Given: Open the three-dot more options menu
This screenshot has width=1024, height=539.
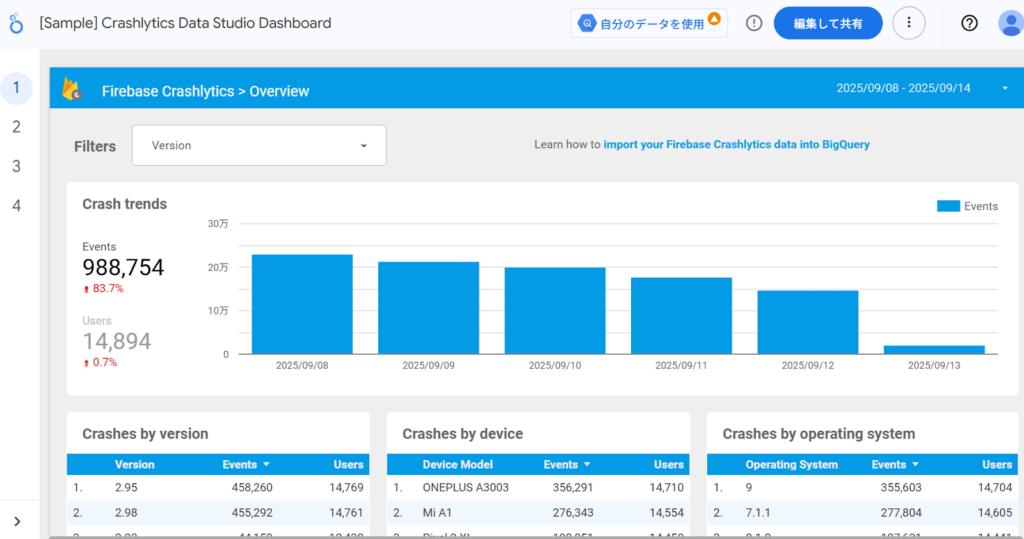Looking at the screenshot, I should (x=908, y=23).
